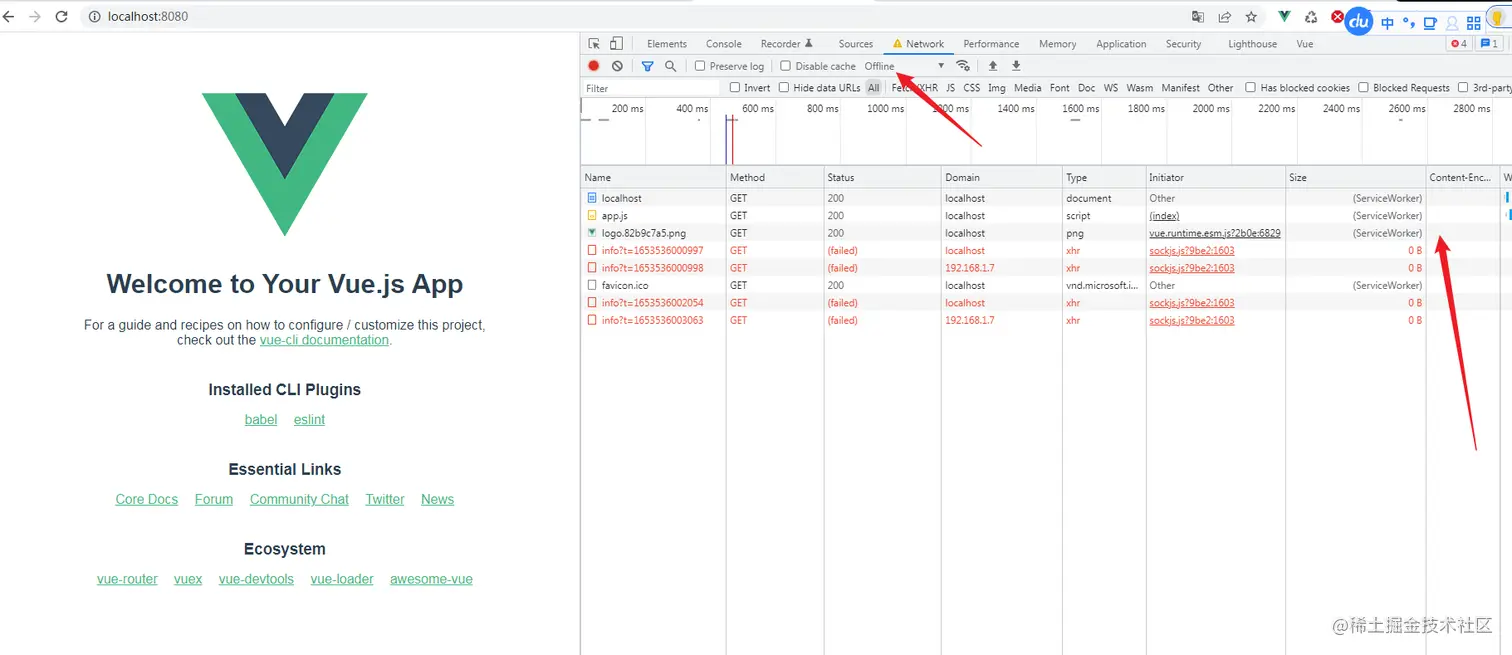
Task: Clear the network log with the clear icon
Action: coord(617,65)
